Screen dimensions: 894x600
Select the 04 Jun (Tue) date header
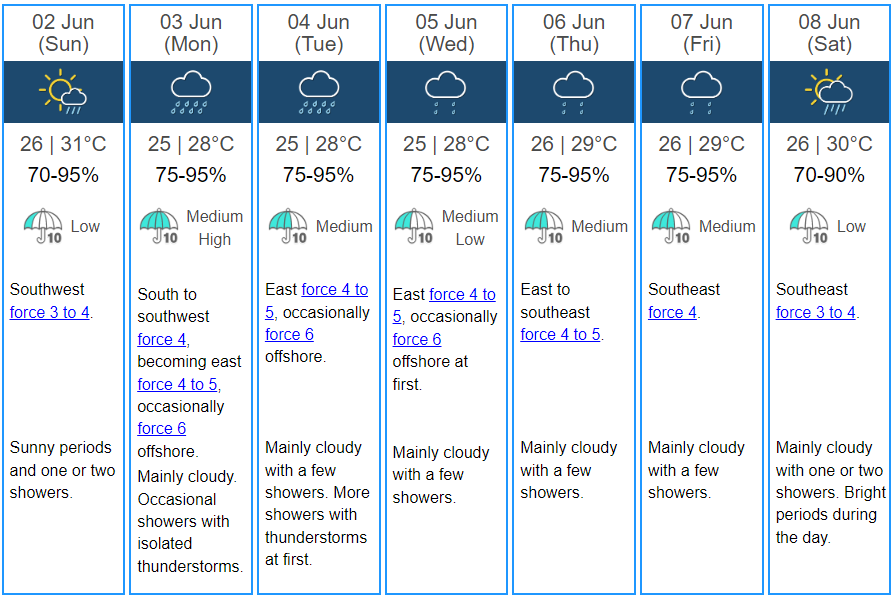point(319,33)
